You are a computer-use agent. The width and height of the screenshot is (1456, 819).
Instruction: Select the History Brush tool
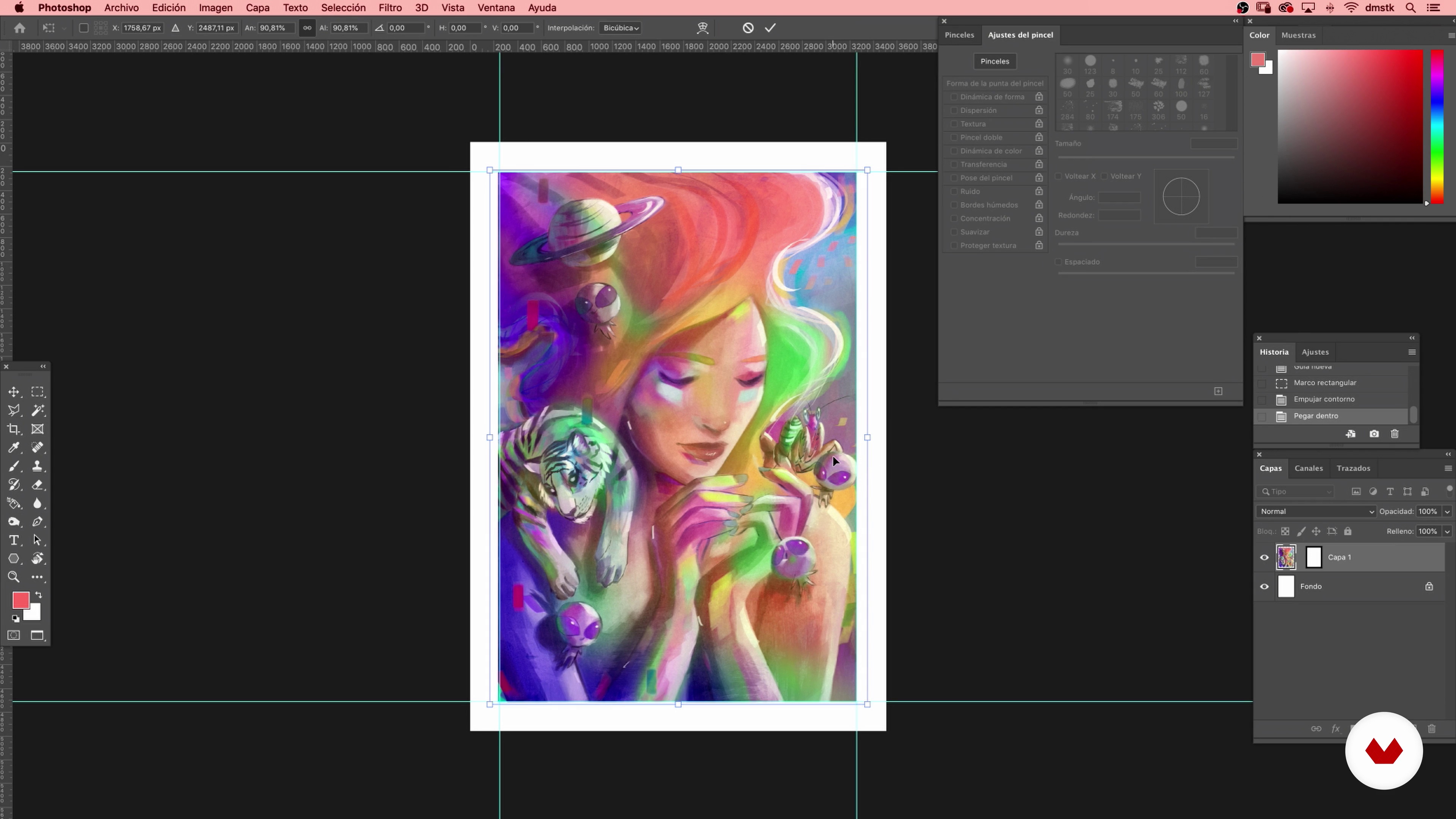(14, 485)
